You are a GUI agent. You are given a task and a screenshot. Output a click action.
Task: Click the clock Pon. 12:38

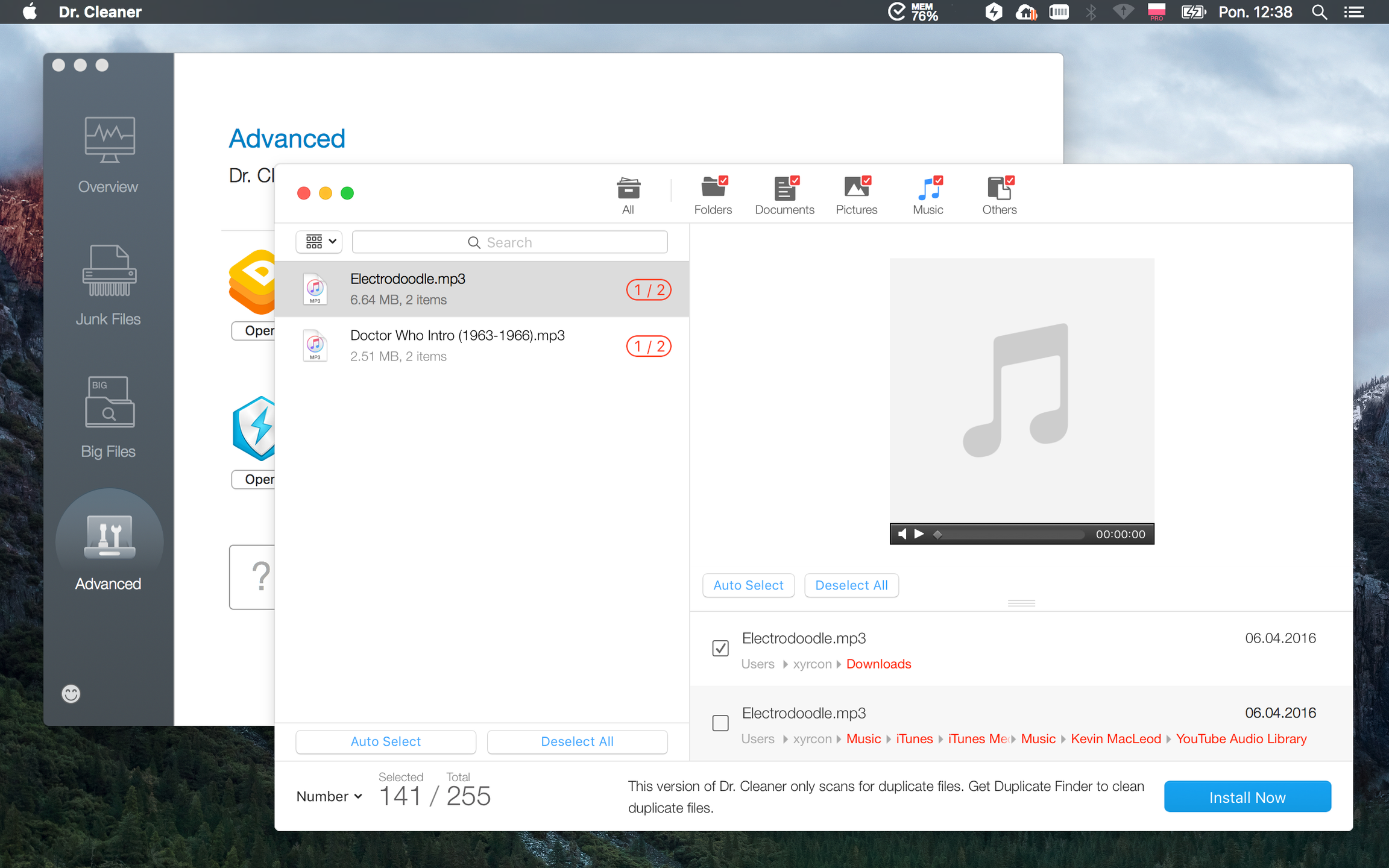(1255, 12)
